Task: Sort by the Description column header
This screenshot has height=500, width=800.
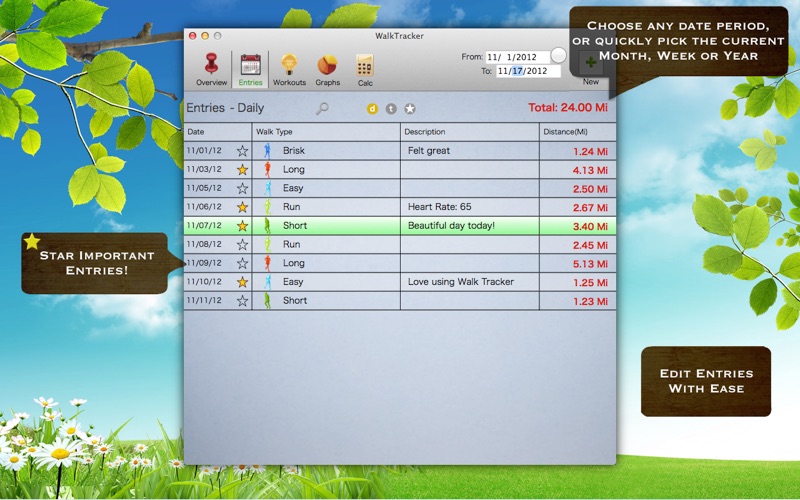Action: 470,132
